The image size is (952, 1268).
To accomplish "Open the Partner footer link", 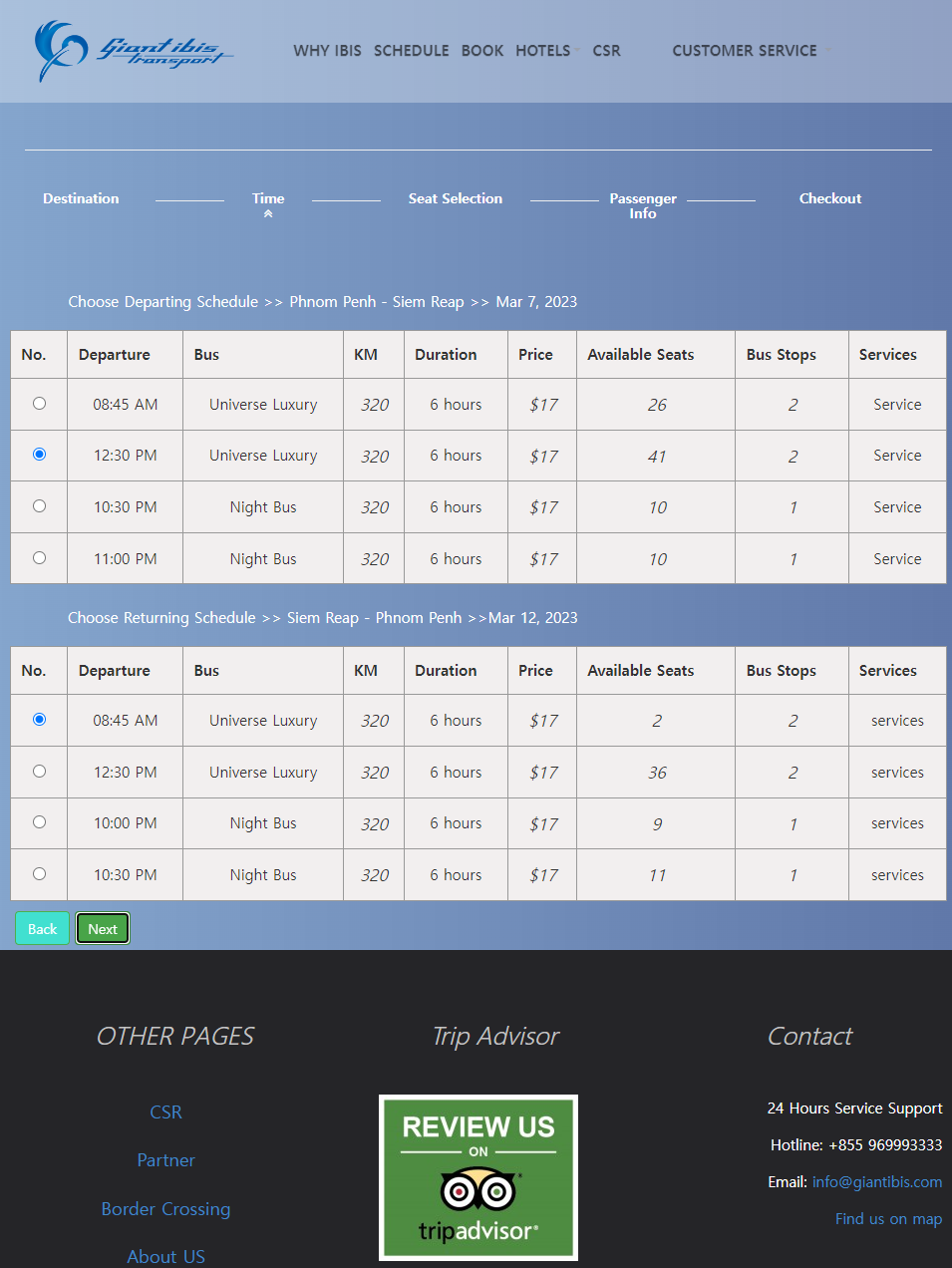I will click(165, 1160).
